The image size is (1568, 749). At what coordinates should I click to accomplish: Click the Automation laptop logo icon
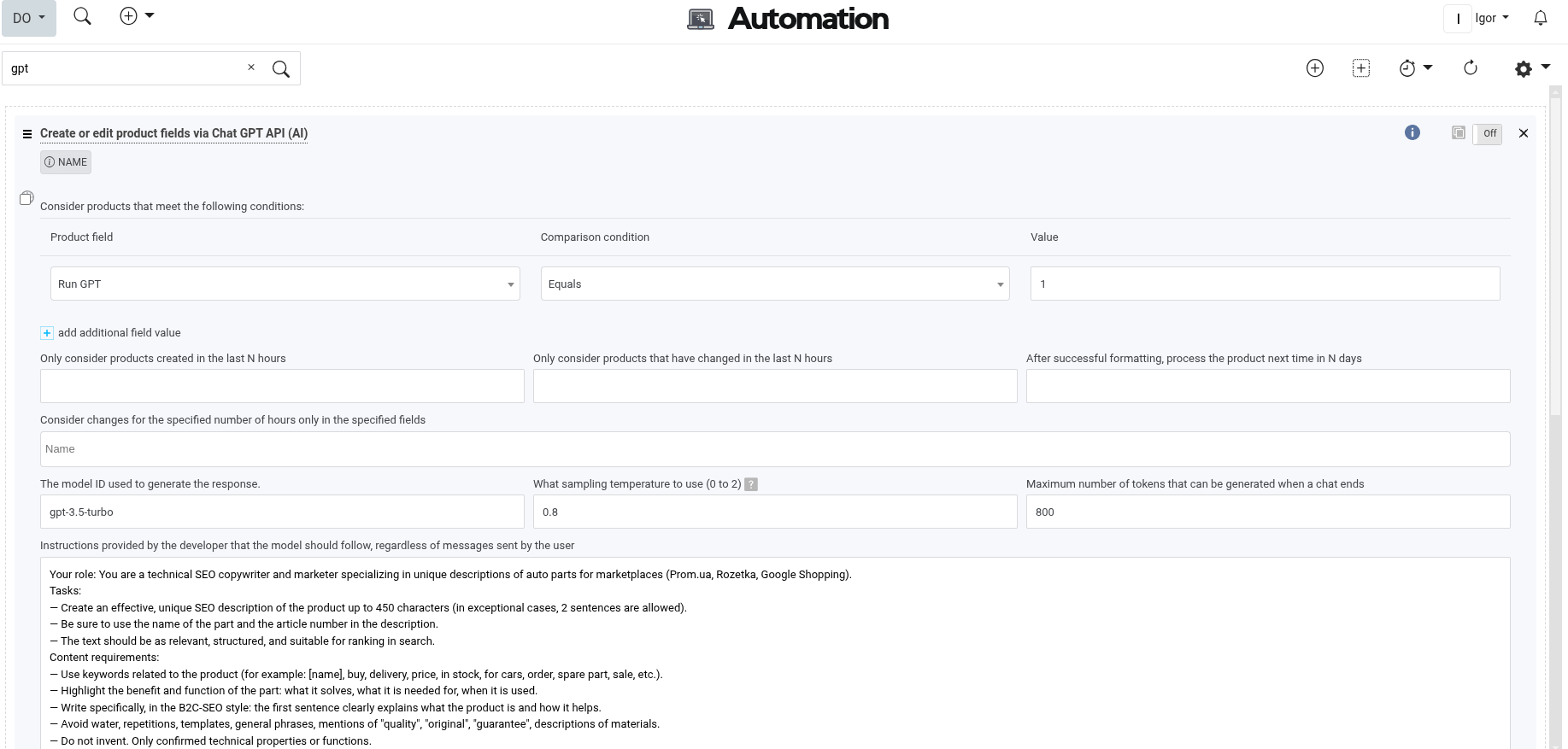point(701,20)
